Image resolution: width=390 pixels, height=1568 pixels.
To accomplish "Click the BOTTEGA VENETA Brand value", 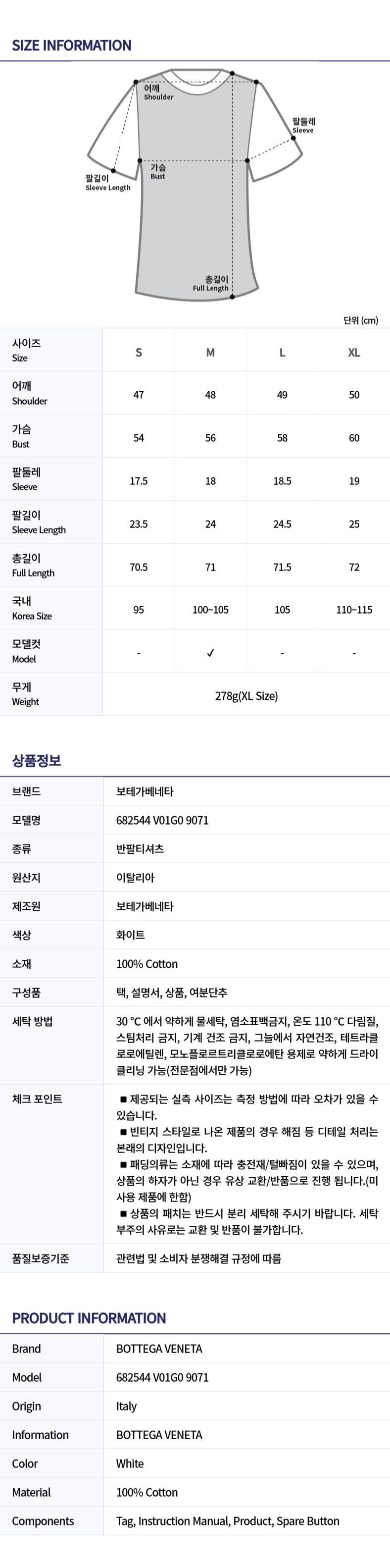I will tap(159, 1349).
